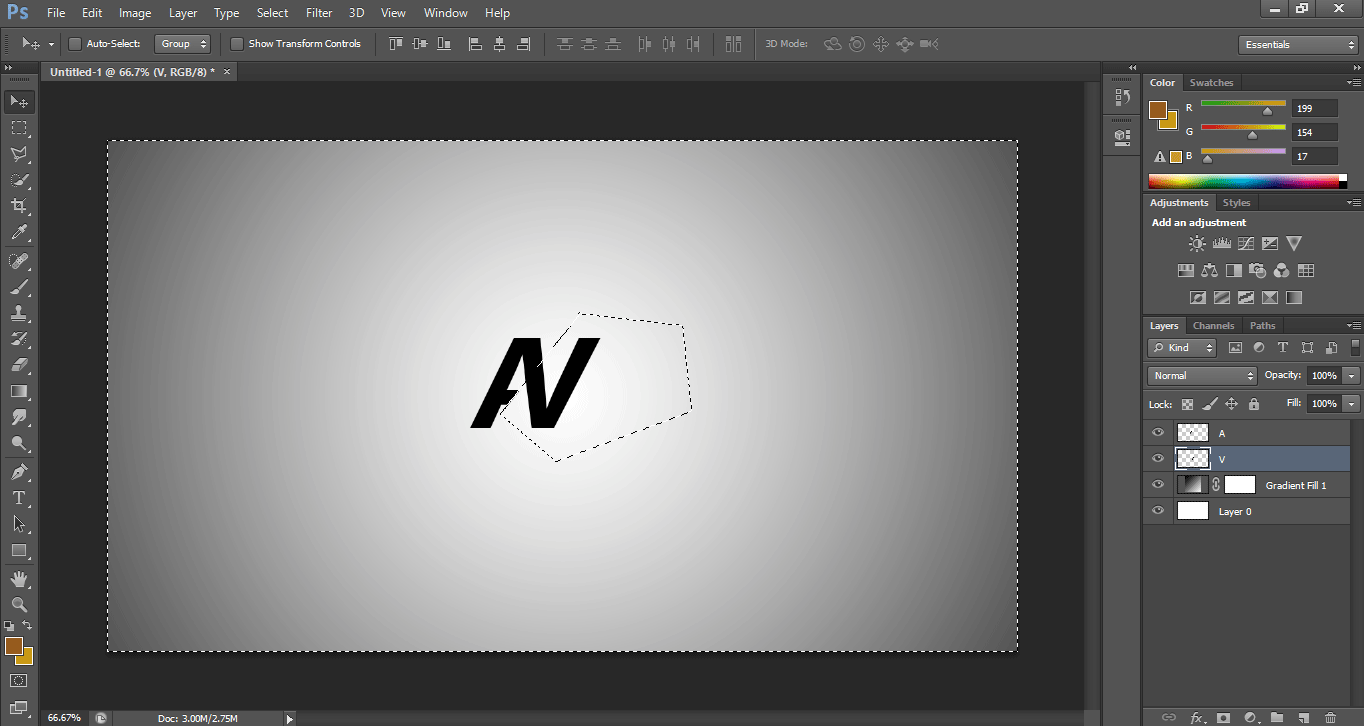Image resolution: width=1364 pixels, height=726 pixels.
Task: Add a Curves adjustment
Action: pos(1245,243)
